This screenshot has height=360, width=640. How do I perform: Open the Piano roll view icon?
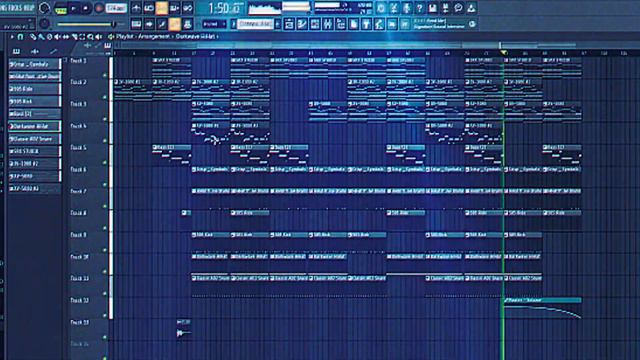(302, 24)
